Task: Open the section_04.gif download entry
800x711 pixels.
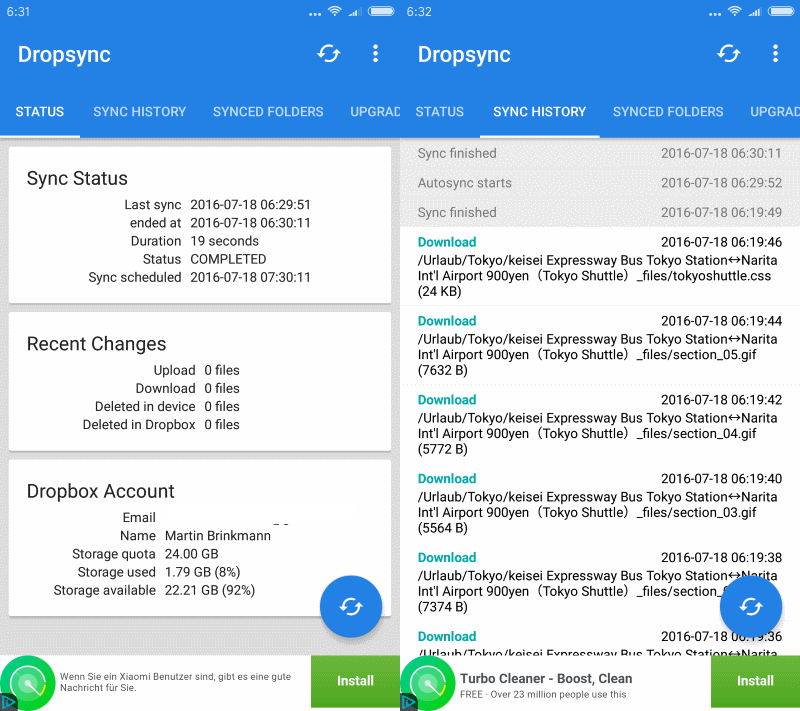Action: point(600,424)
